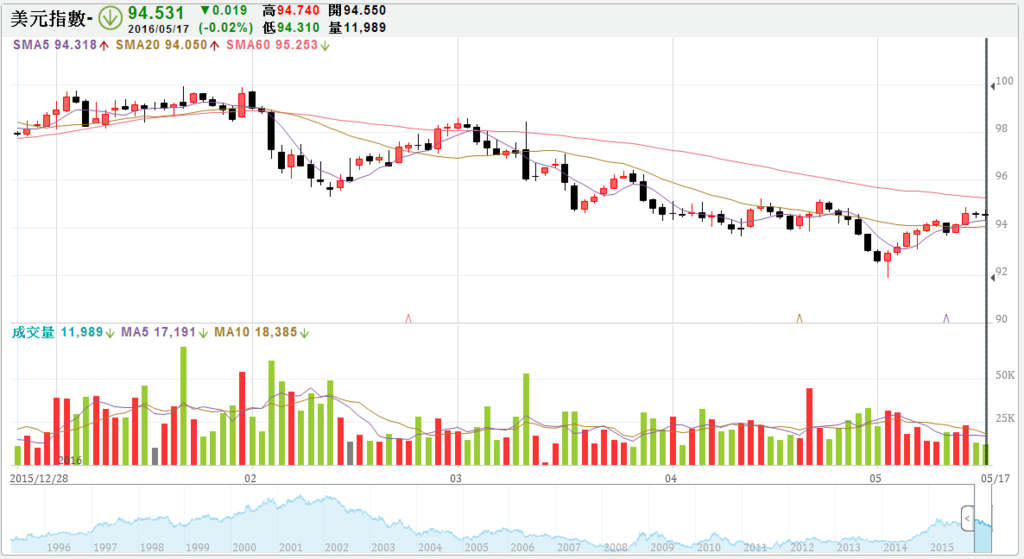1024x559 pixels.
Task: Click the purple event marker in May
Action: [946, 319]
